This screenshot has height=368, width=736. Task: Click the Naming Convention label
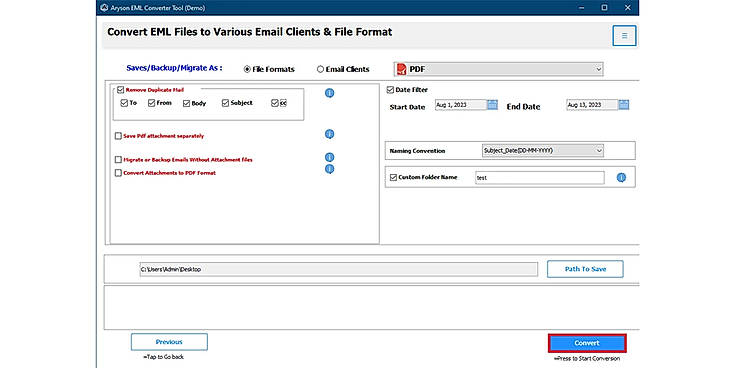[417, 151]
